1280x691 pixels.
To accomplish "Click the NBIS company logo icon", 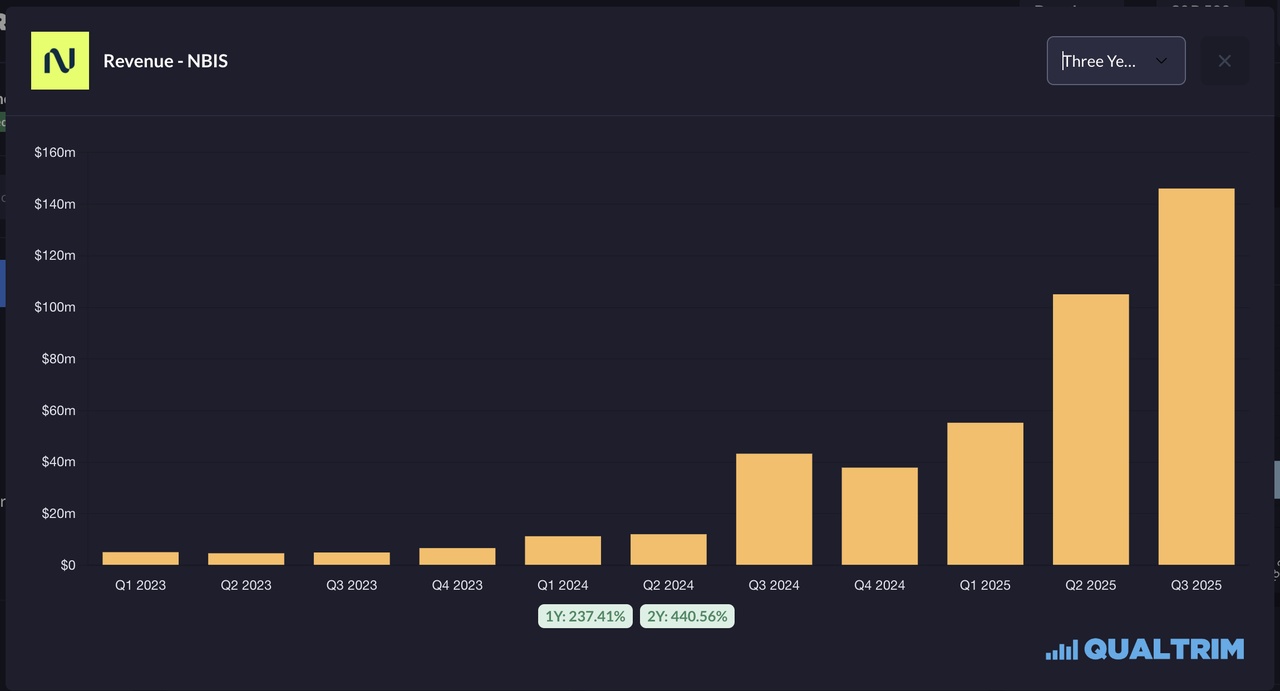I will [x=60, y=61].
